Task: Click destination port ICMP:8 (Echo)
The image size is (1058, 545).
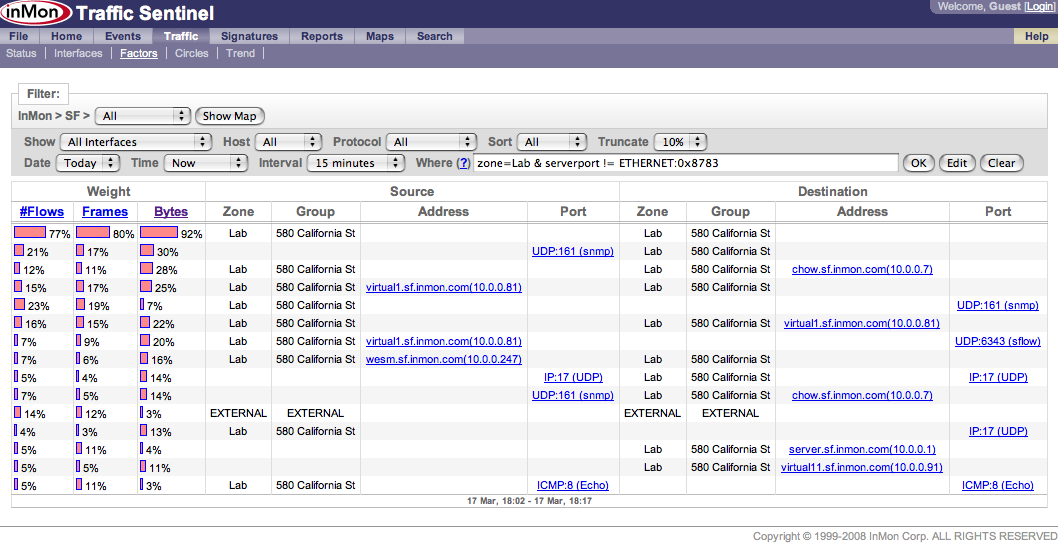Action: (998, 485)
